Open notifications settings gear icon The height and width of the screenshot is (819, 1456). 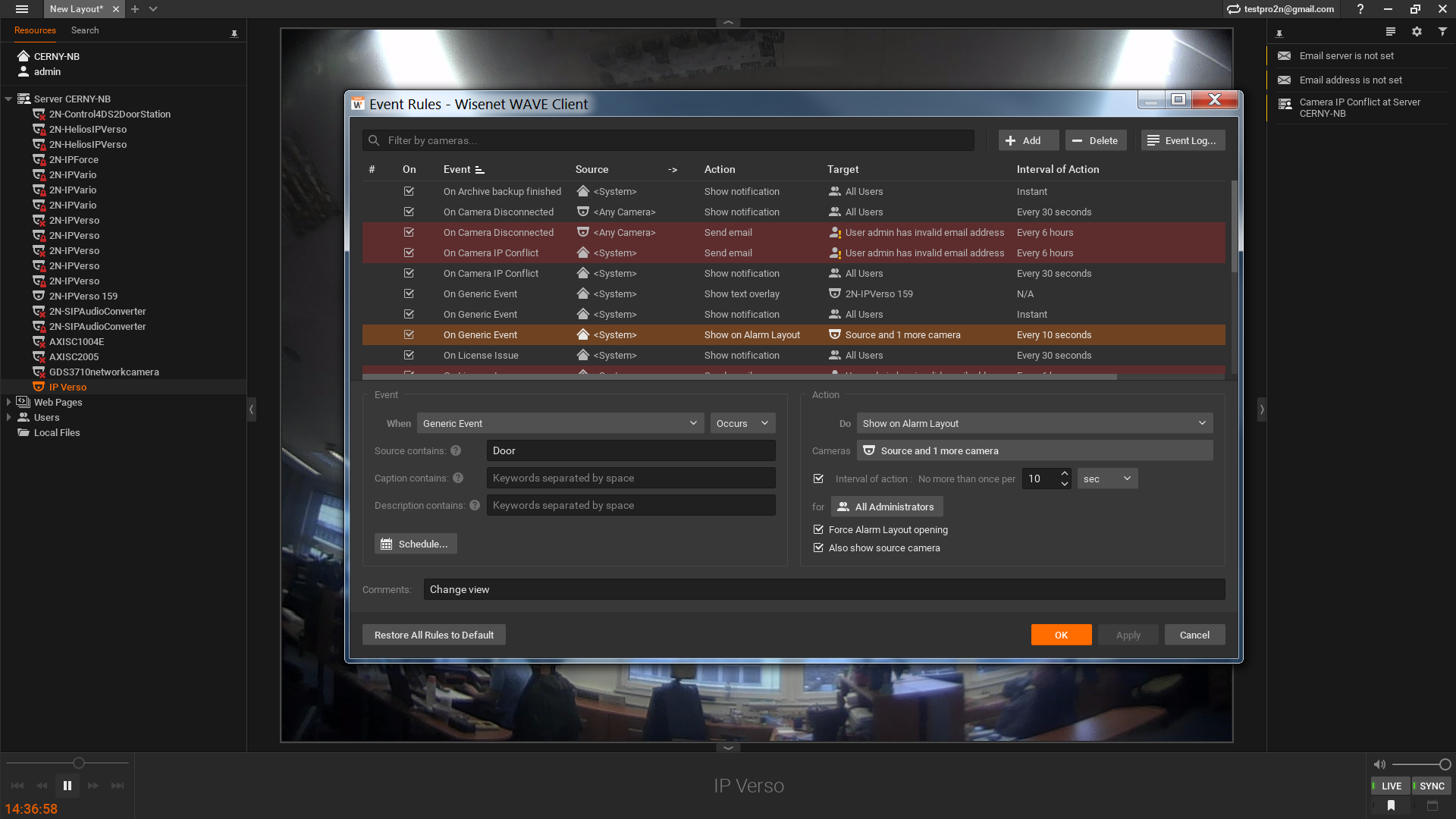tap(1417, 32)
